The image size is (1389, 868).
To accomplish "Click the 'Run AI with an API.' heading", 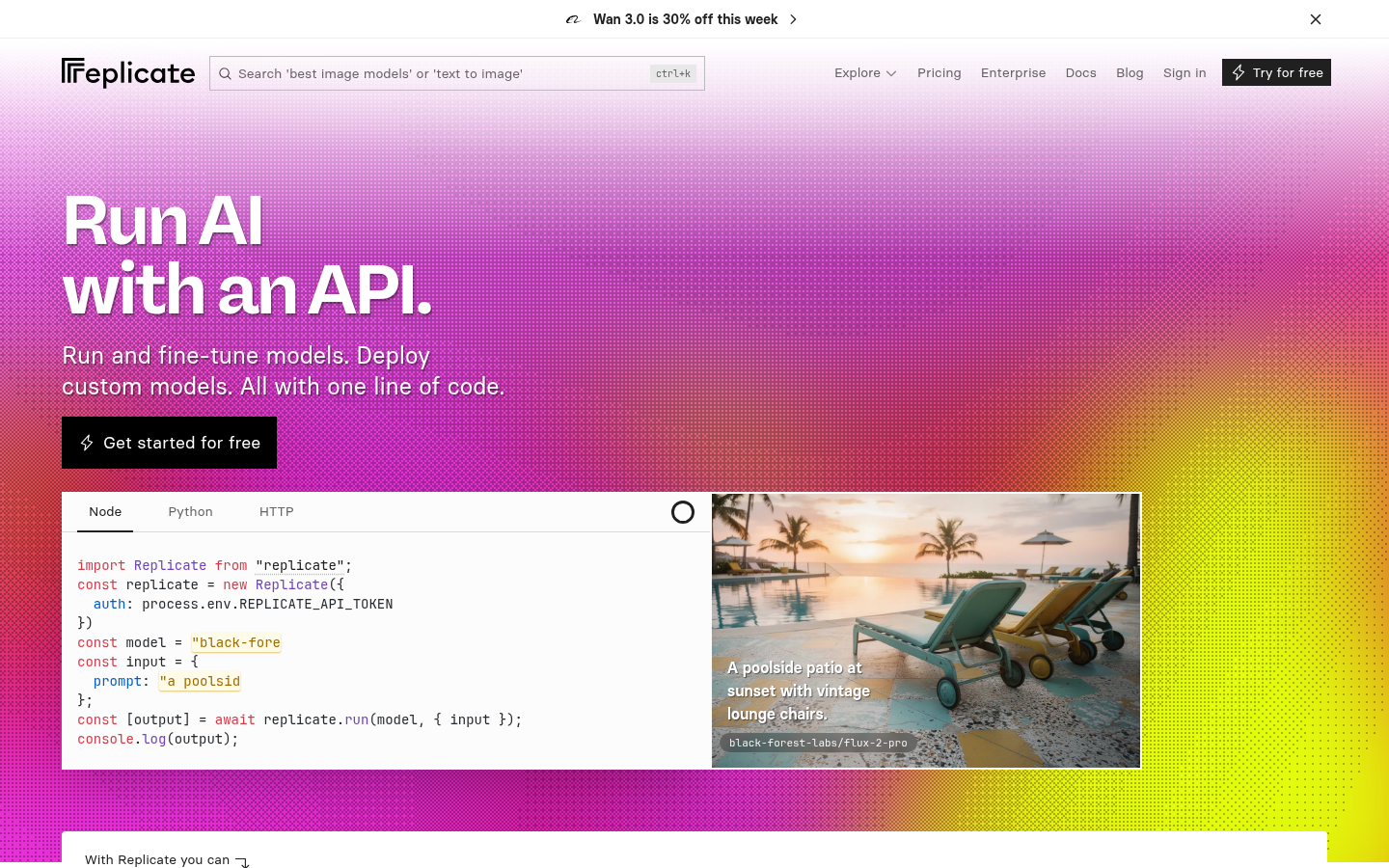I will 247,256.
